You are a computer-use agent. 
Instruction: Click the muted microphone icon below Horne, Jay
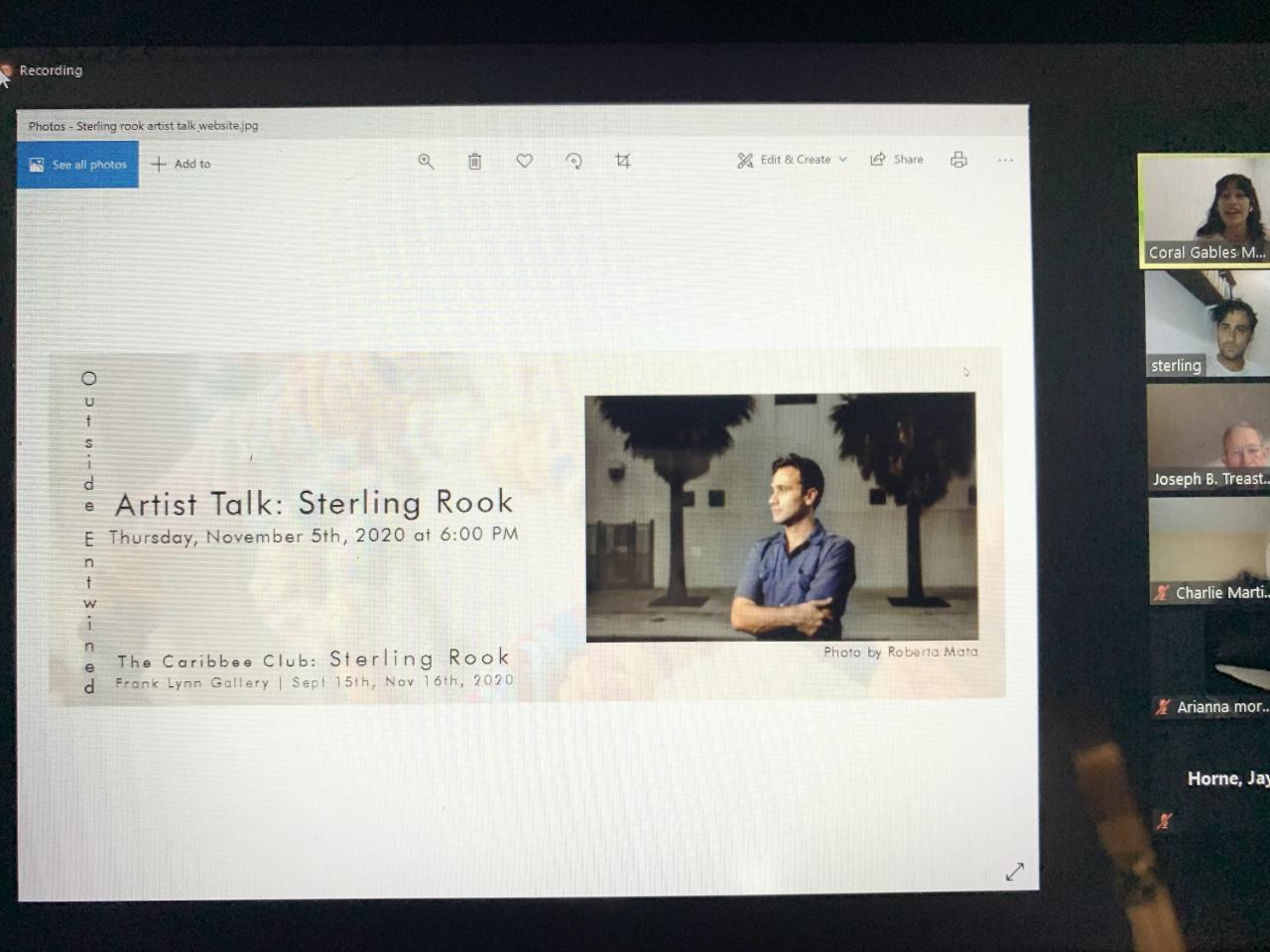(1164, 821)
